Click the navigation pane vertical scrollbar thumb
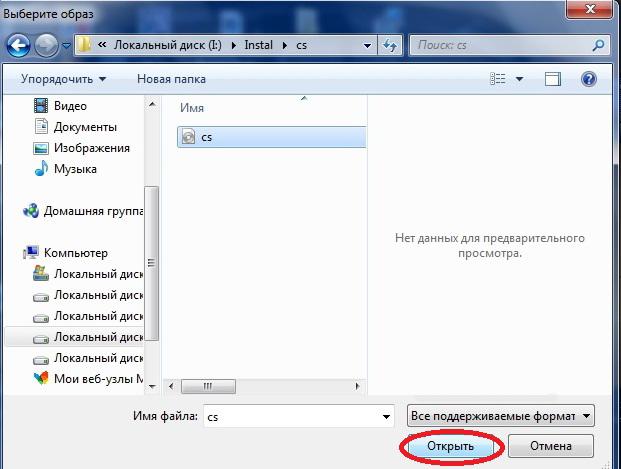Screen dimensions: 621x469 pos(152,263)
